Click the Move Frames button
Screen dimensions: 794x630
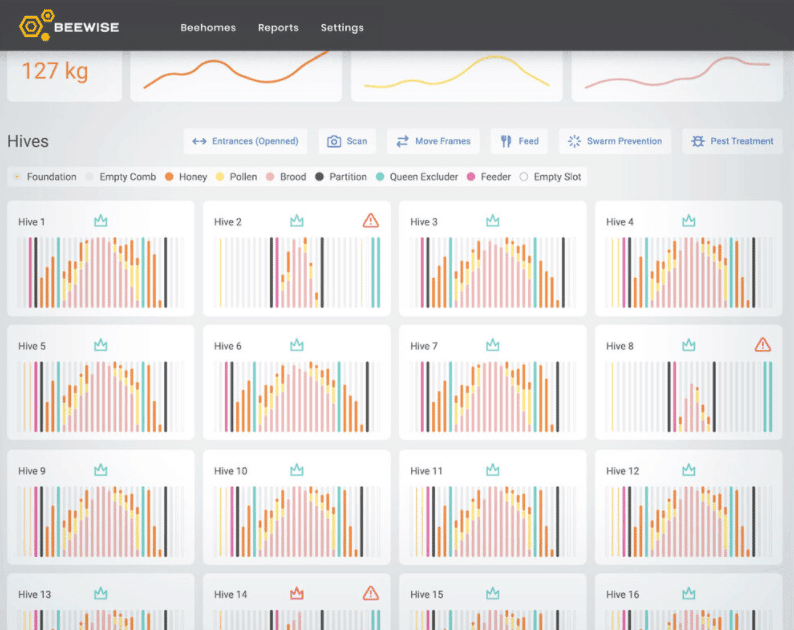pos(433,141)
